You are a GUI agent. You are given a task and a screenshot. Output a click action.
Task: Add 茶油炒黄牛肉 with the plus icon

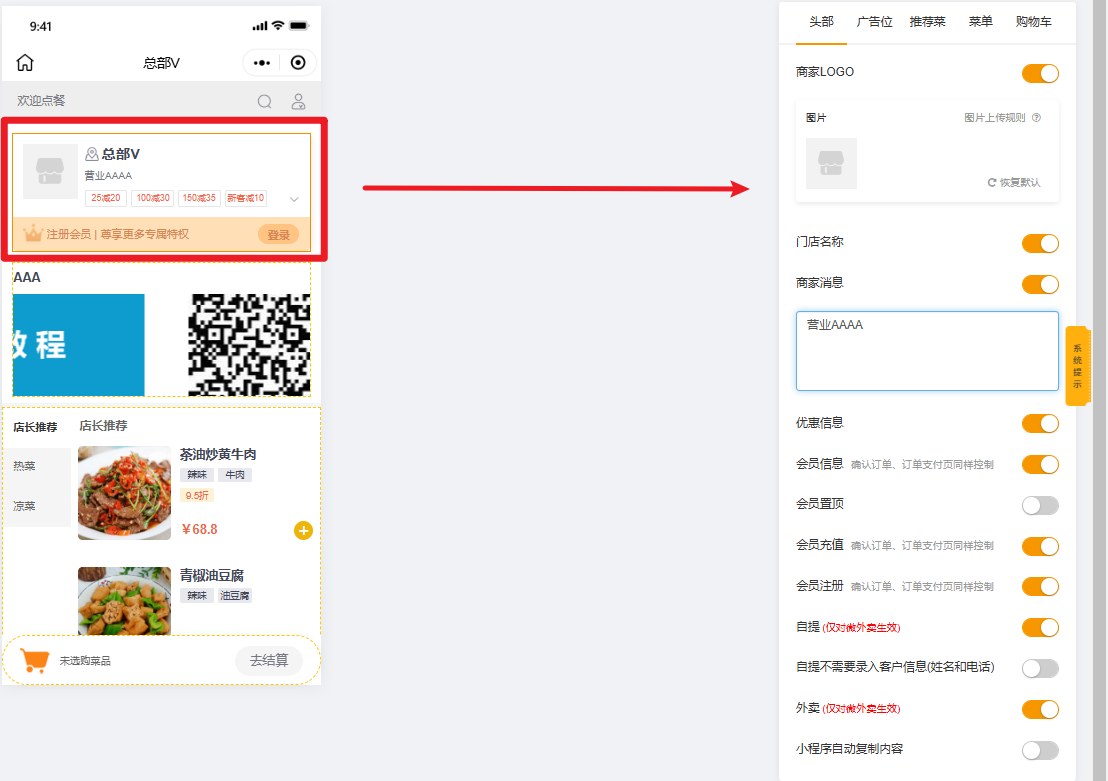point(303,530)
